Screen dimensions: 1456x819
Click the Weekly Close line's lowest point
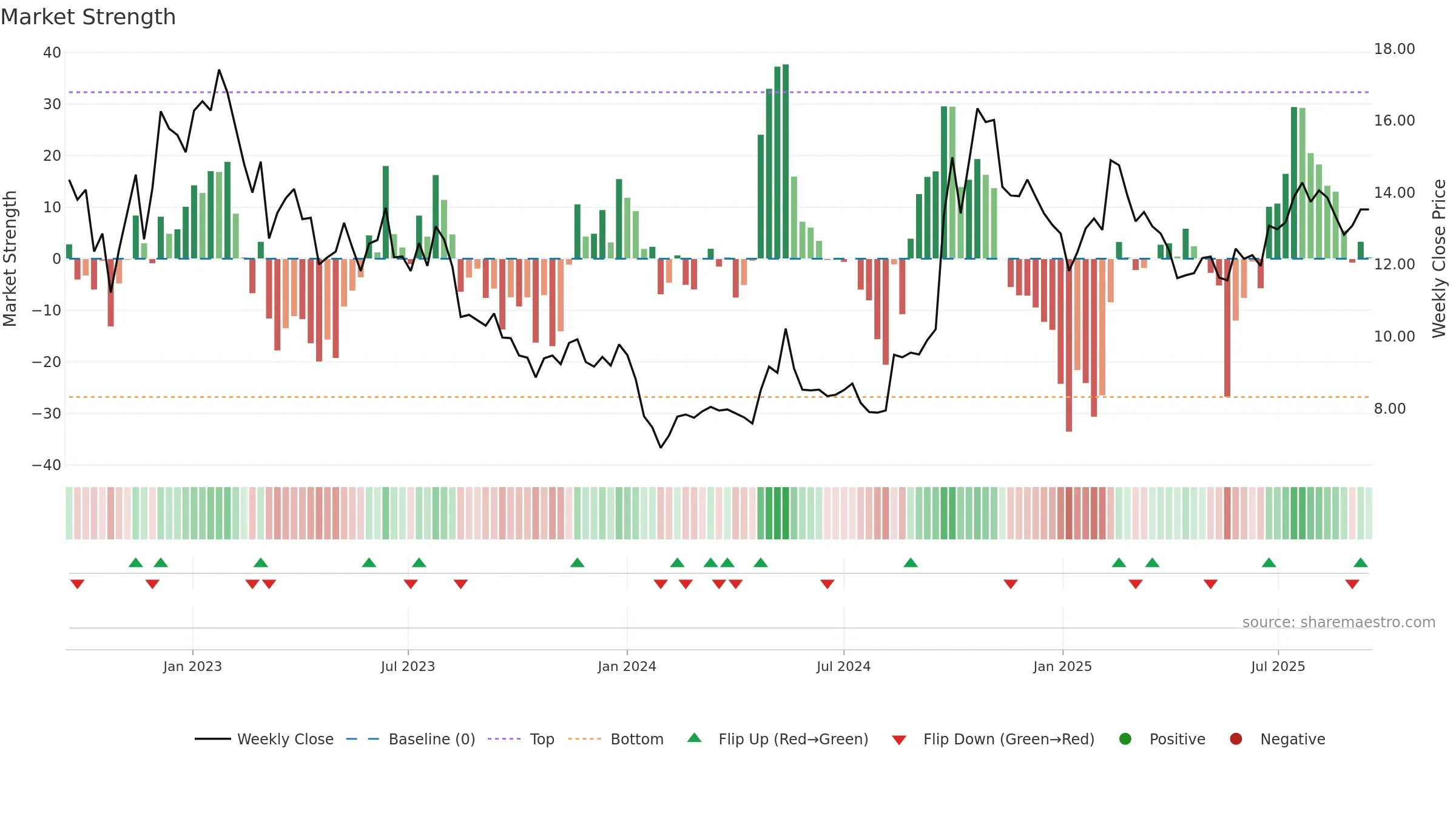pos(661,448)
